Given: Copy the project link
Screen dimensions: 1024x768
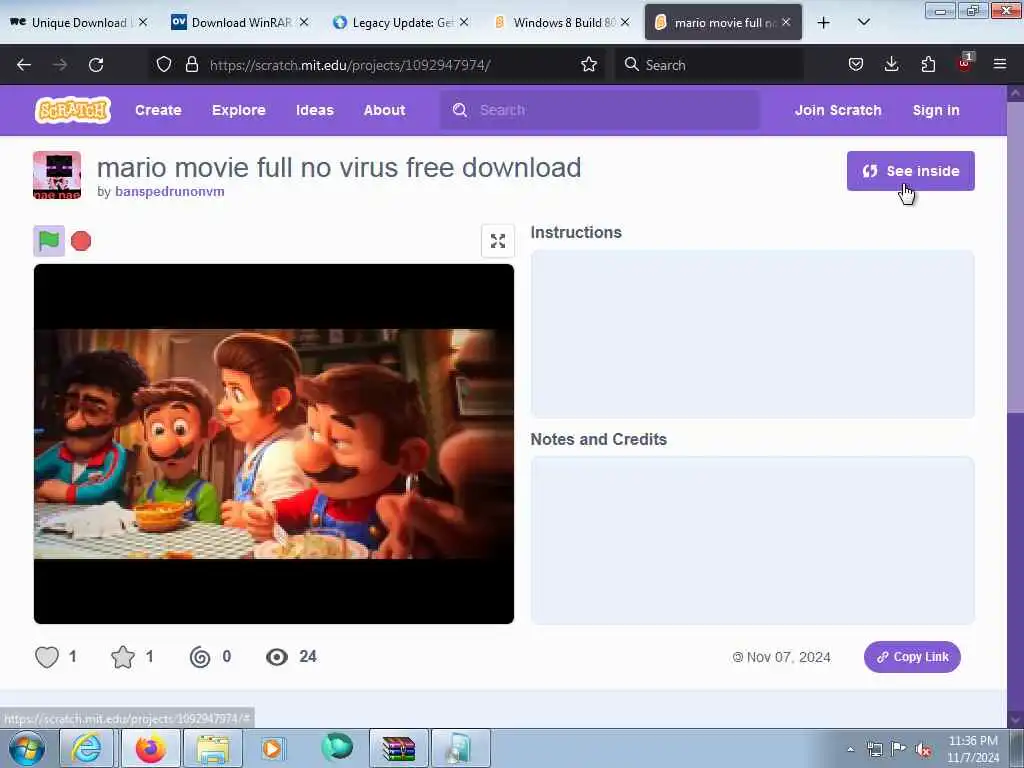Looking at the screenshot, I should (x=912, y=657).
